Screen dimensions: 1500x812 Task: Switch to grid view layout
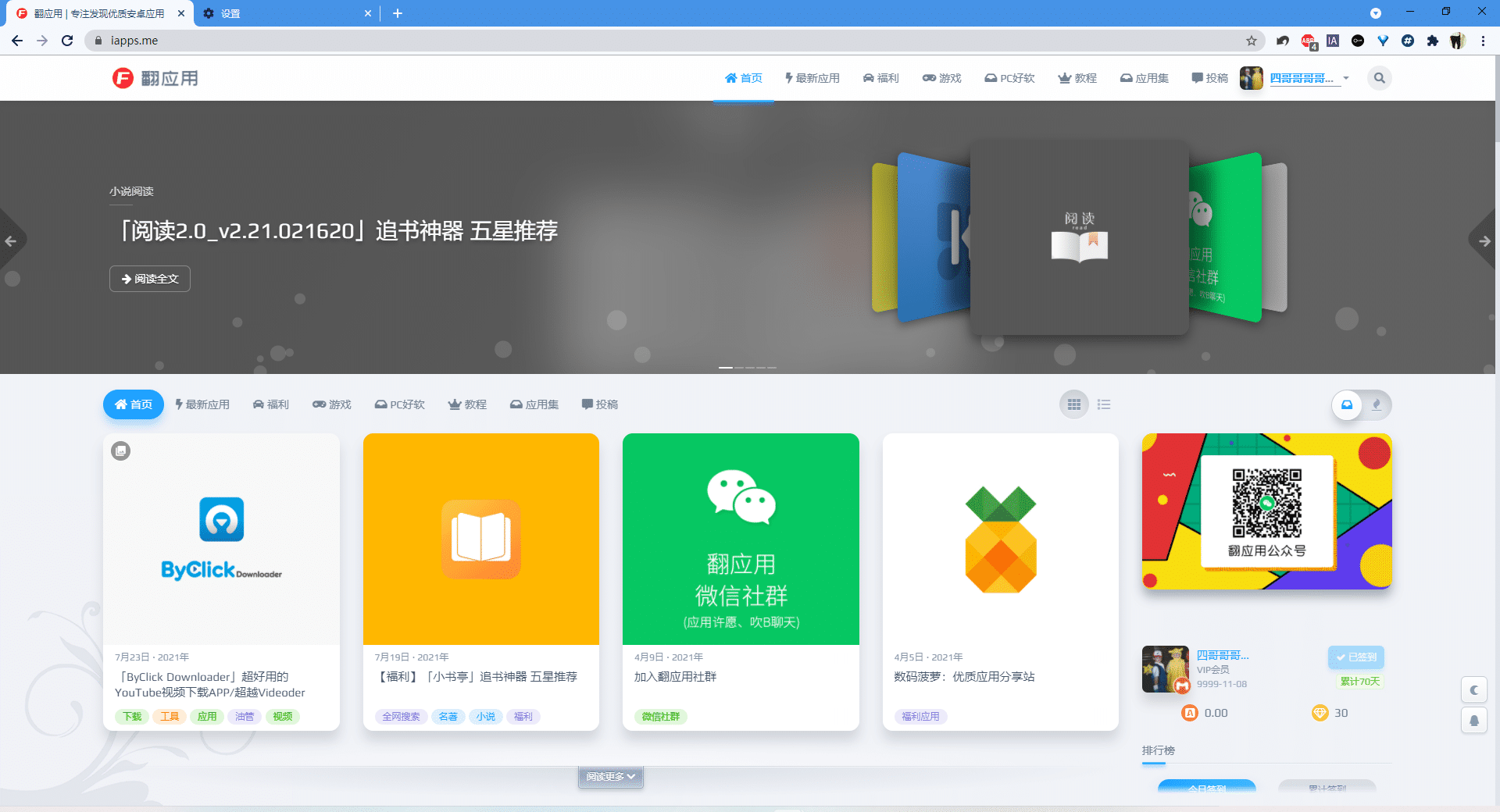1074,404
